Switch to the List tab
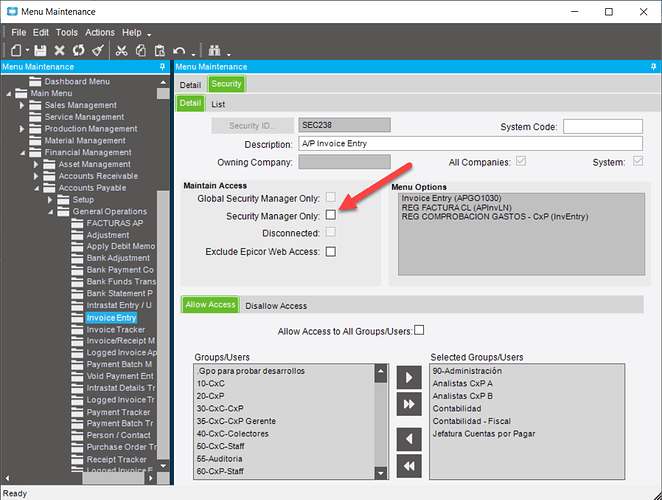662x500 pixels. tap(218, 104)
